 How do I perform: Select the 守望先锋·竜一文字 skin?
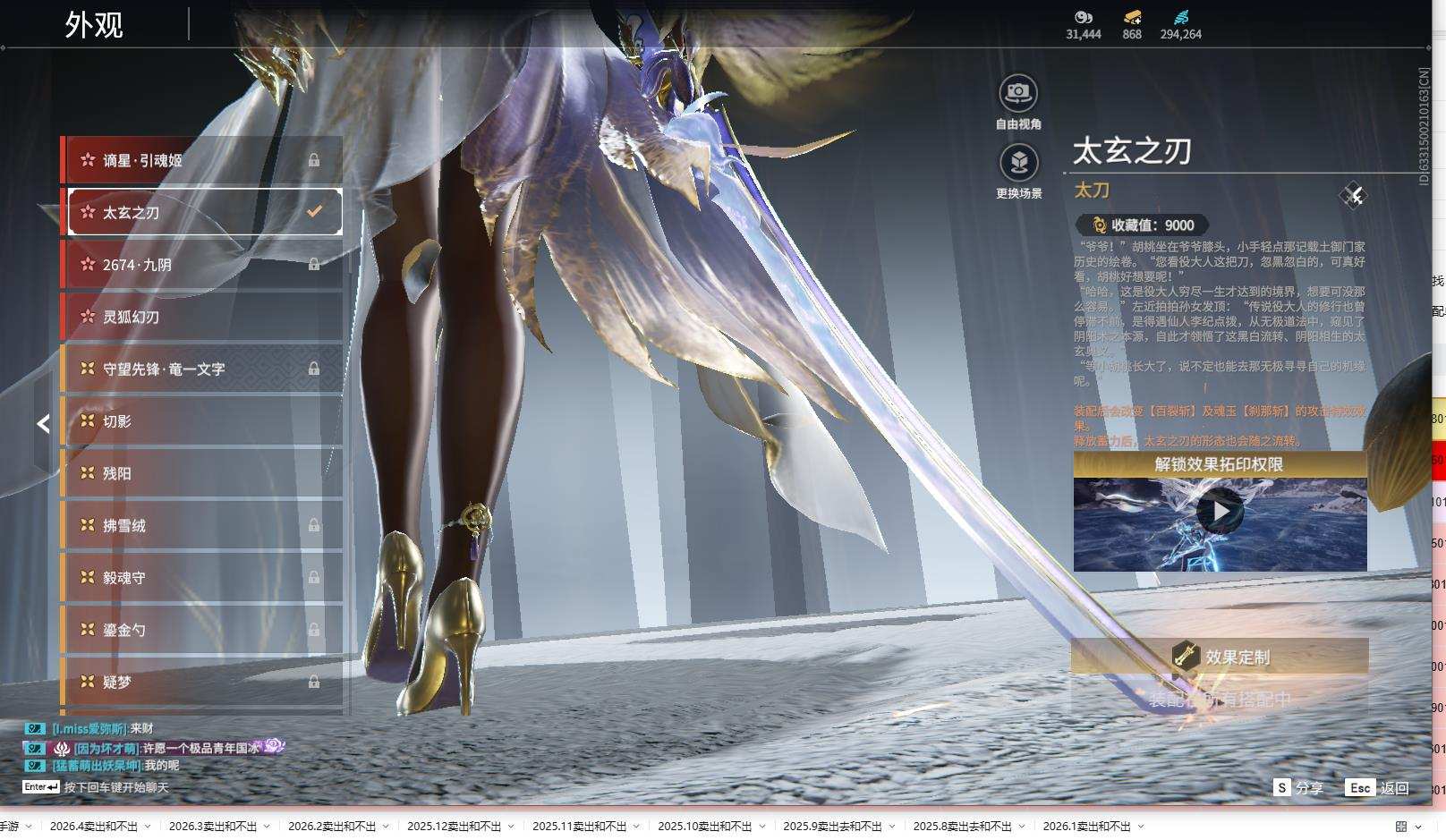click(x=202, y=369)
